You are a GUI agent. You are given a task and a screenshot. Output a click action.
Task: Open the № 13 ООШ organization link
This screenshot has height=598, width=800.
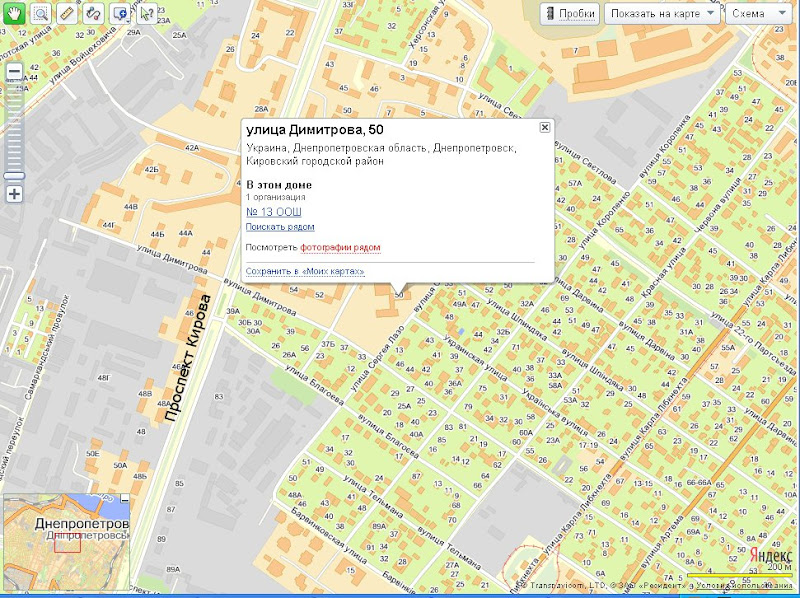point(273,212)
